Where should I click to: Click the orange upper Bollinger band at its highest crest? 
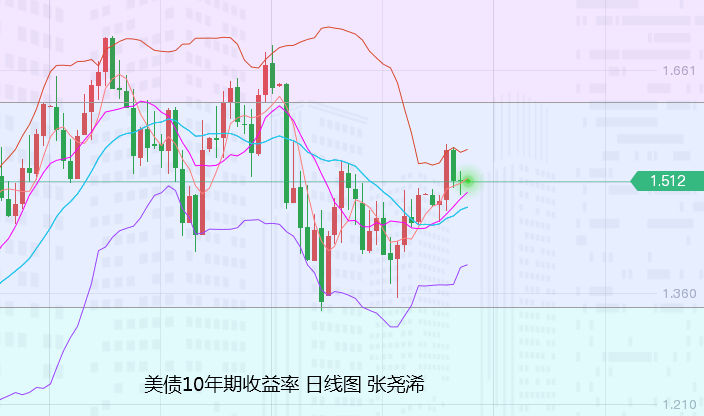(x=327, y=27)
